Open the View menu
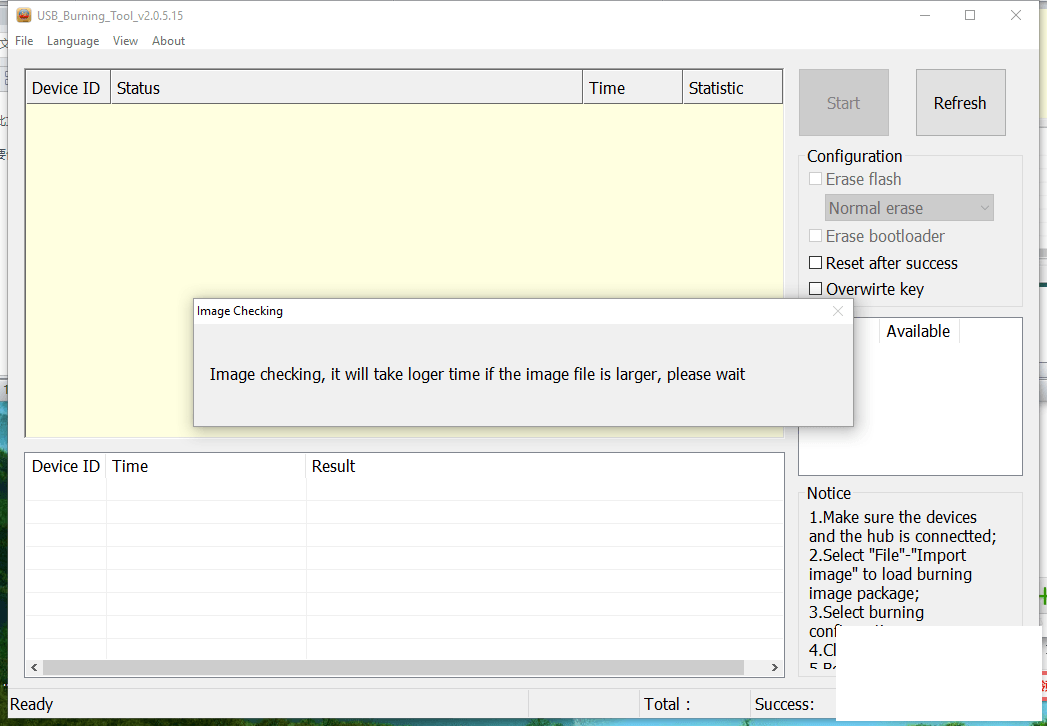The height and width of the screenshot is (726, 1047). [125, 41]
